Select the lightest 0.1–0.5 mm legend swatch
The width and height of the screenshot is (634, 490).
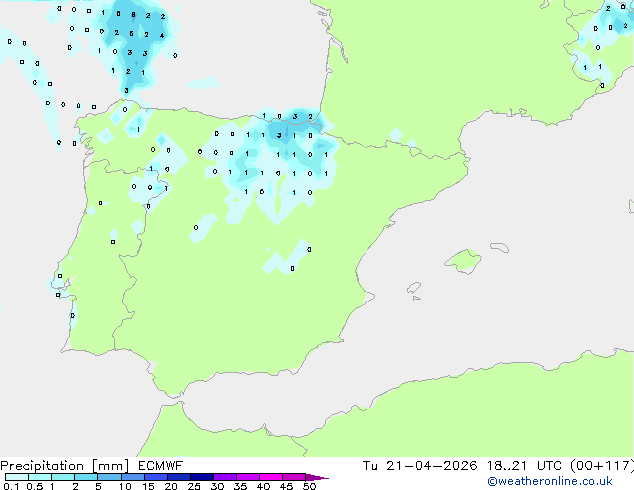point(16,477)
